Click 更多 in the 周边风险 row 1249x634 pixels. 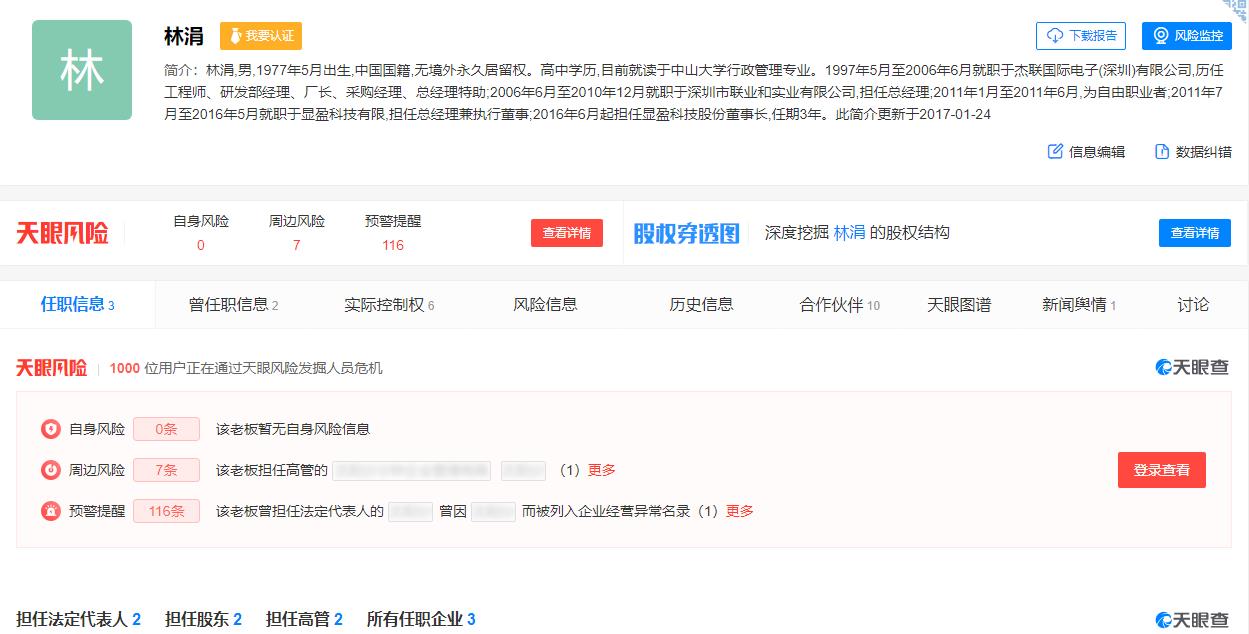601,470
